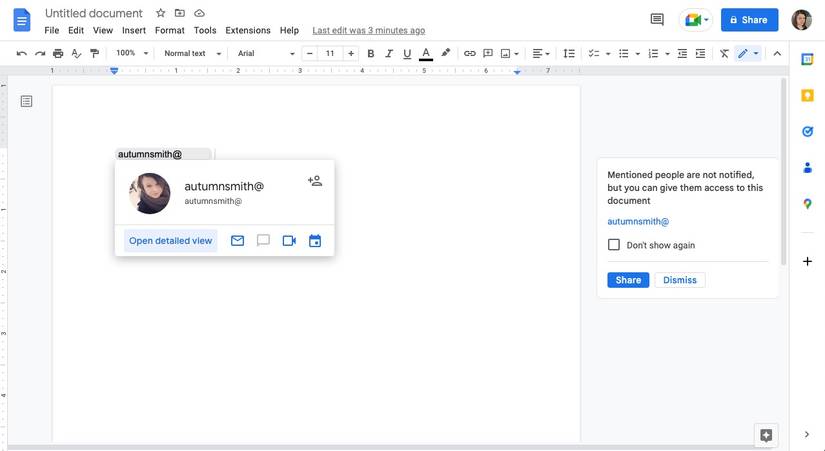Open the account profile picture

point(801,20)
